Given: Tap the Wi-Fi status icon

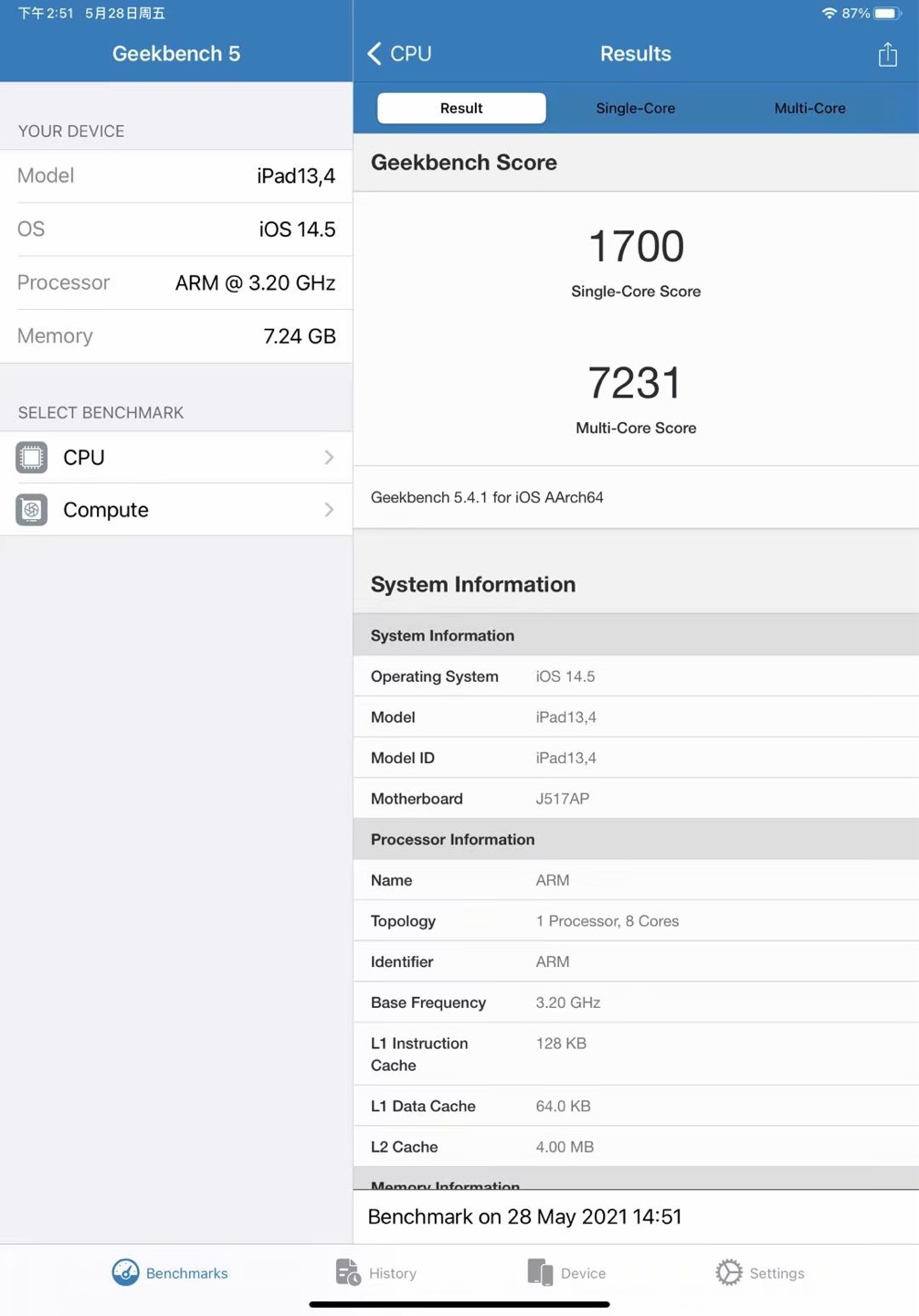Looking at the screenshot, I should [x=829, y=14].
